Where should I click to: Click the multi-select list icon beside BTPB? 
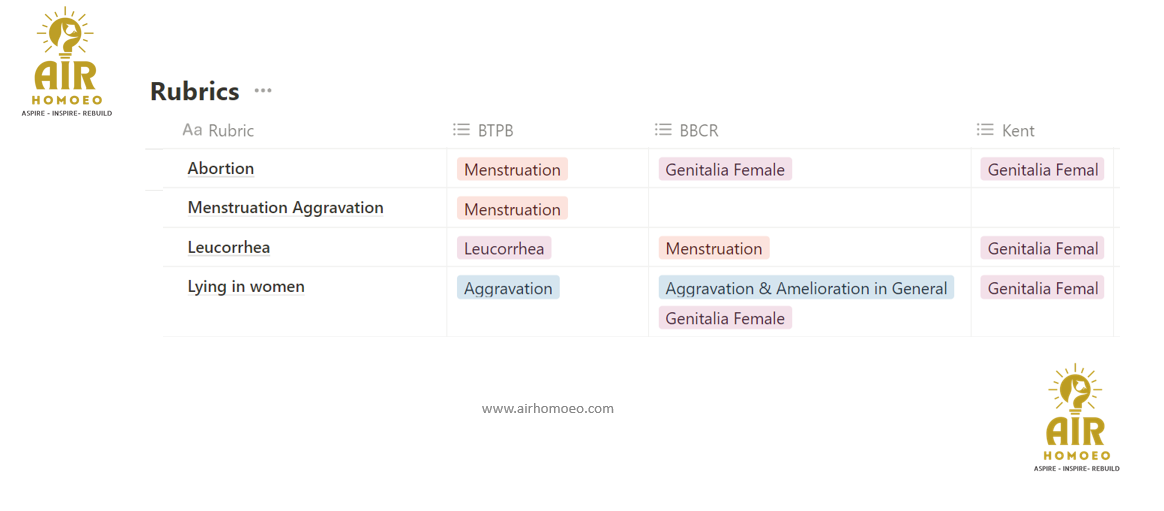[461, 130]
